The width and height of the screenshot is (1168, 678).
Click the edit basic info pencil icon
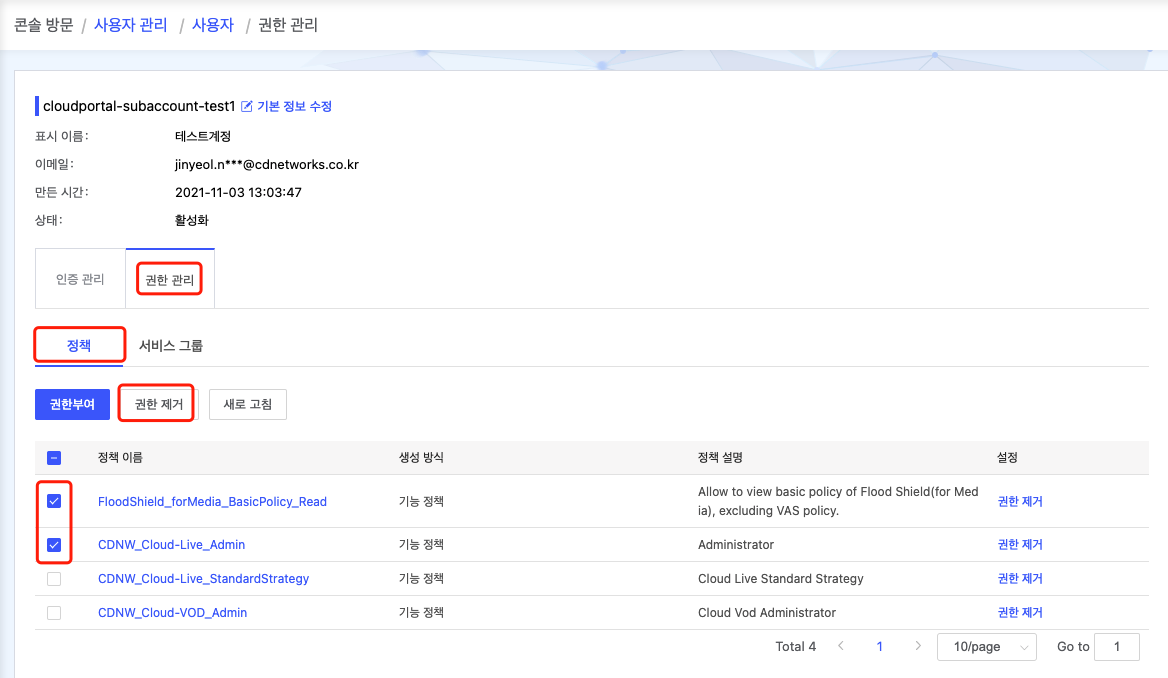(247, 106)
